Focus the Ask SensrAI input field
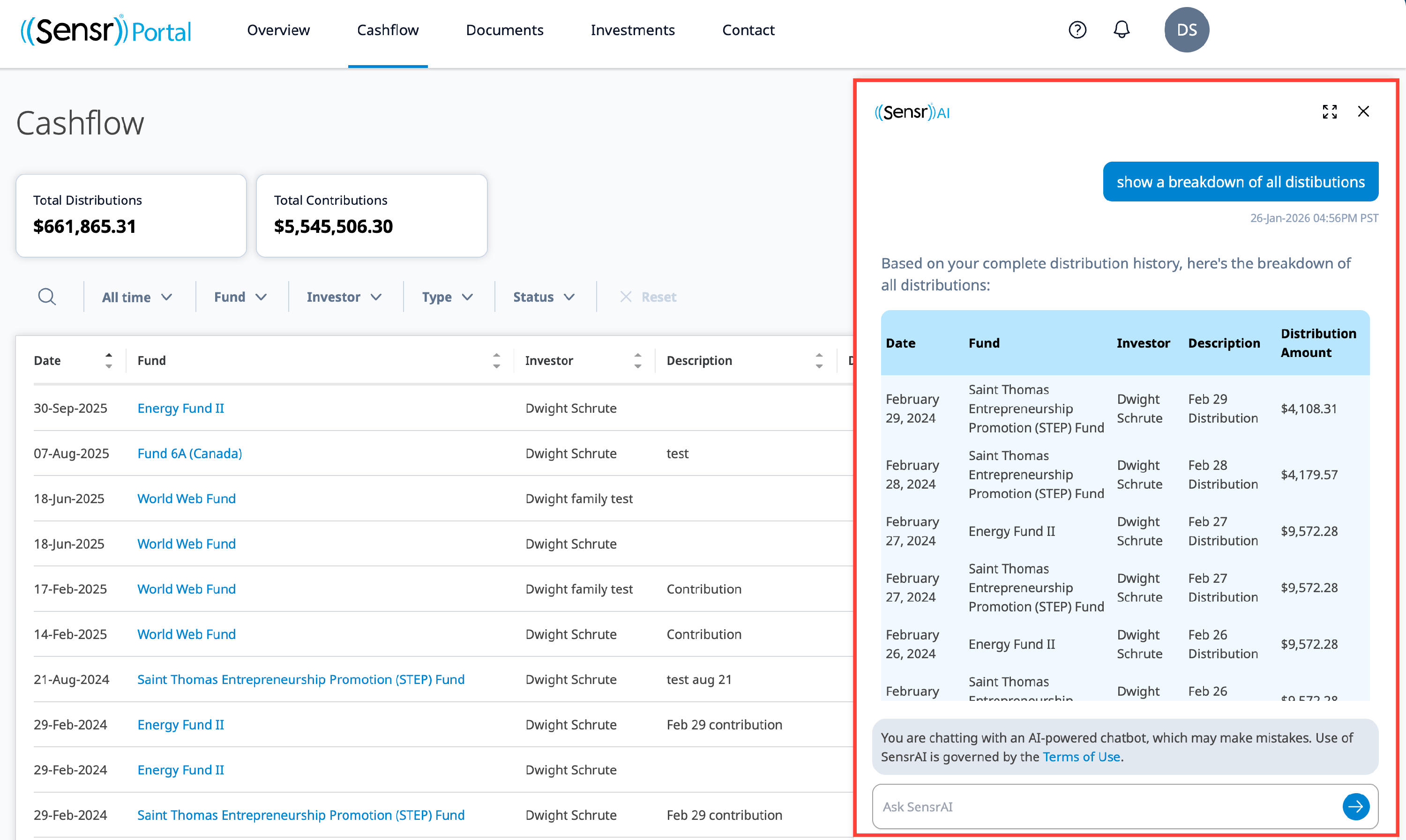The image size is (1406, 840). click(x=1104, y=806)
